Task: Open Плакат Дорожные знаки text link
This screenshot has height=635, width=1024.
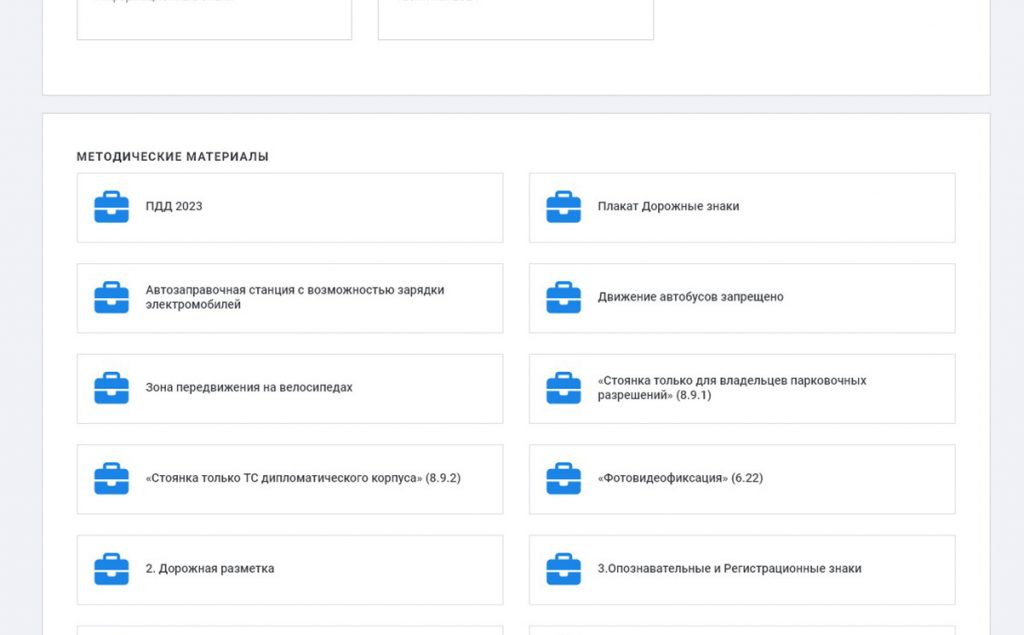Action: 668,207
